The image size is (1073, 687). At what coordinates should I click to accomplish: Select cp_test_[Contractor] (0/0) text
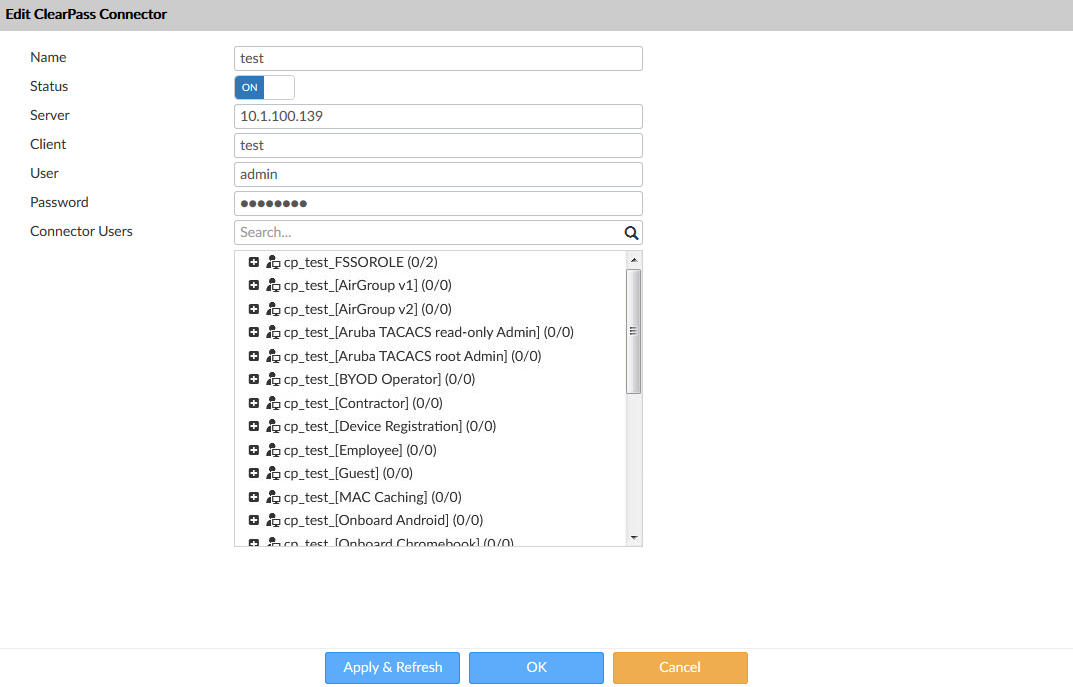363,403
